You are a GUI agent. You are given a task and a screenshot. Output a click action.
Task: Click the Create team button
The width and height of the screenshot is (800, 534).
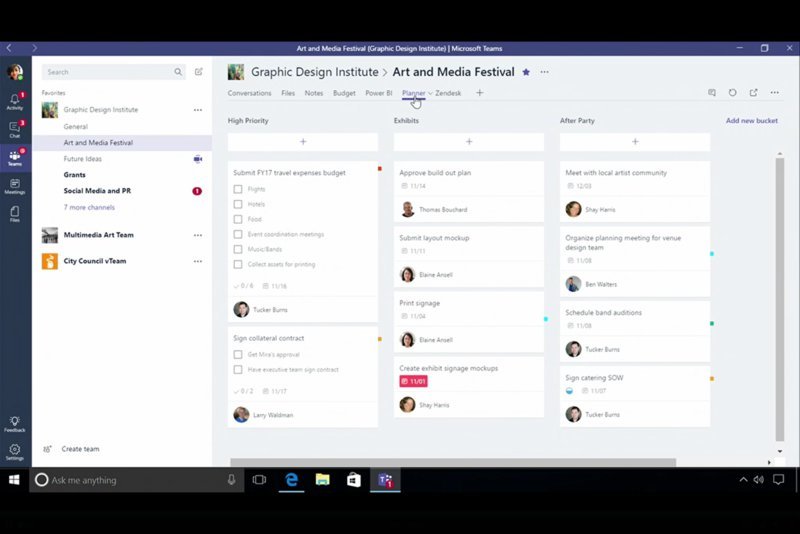[80, 449]
